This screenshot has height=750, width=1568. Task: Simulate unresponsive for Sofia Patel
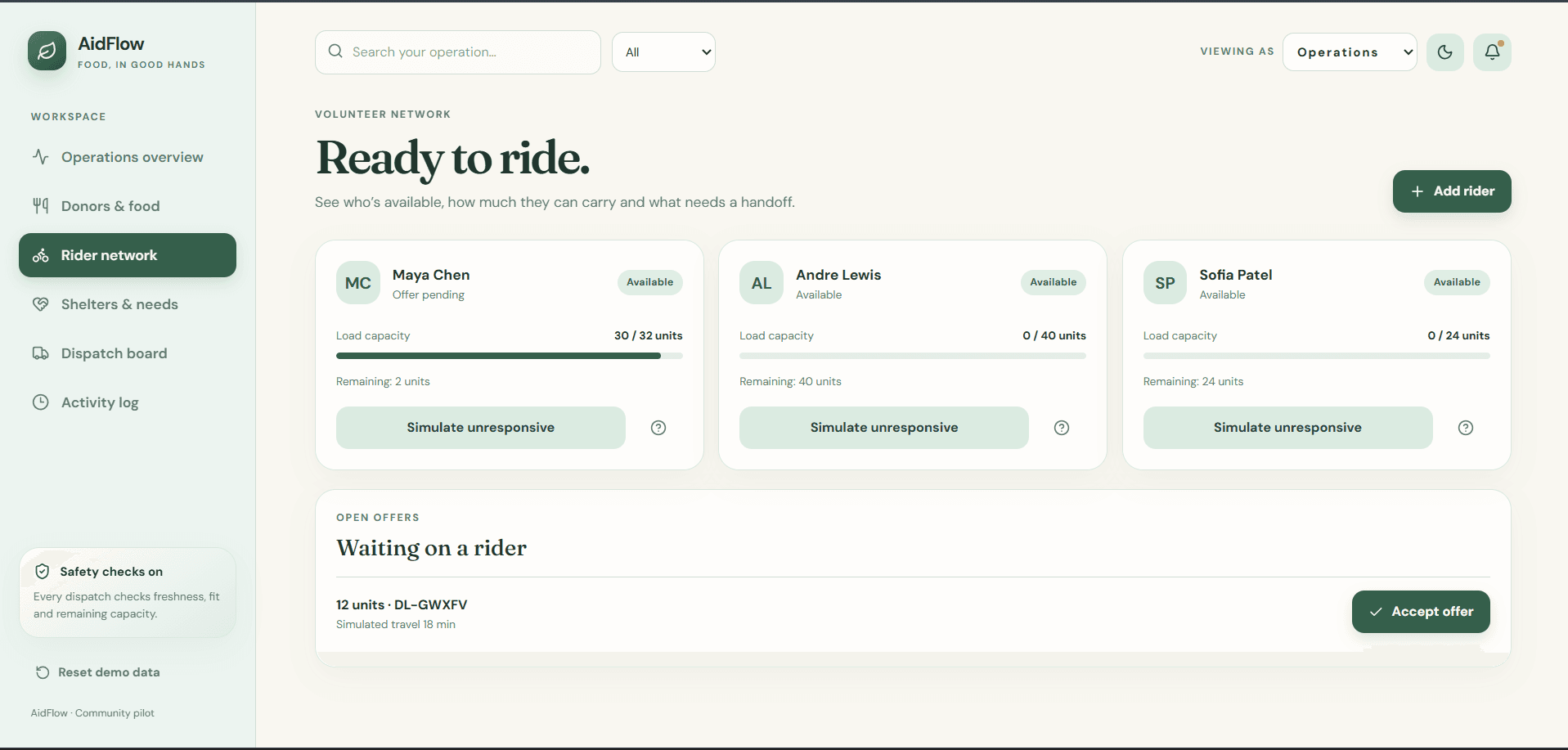pyautogui.click(x=1287, y=428)
